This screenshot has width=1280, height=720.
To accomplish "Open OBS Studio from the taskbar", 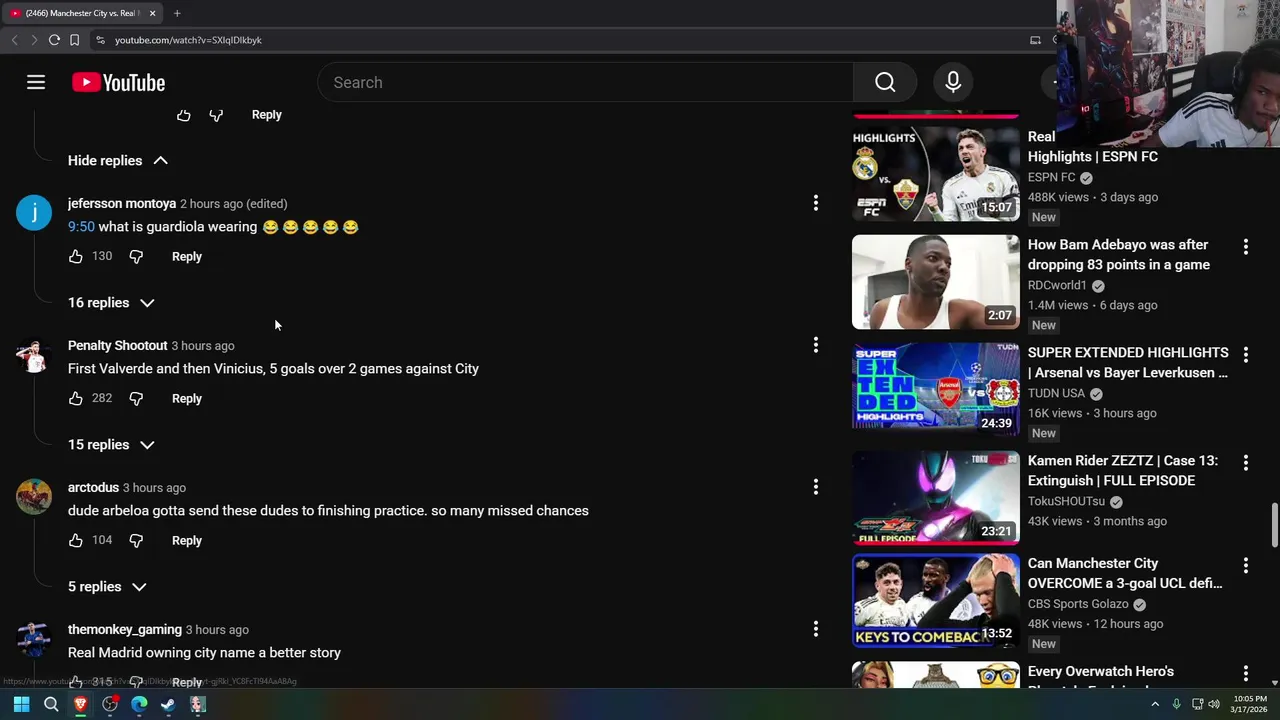I will point(110,704).
